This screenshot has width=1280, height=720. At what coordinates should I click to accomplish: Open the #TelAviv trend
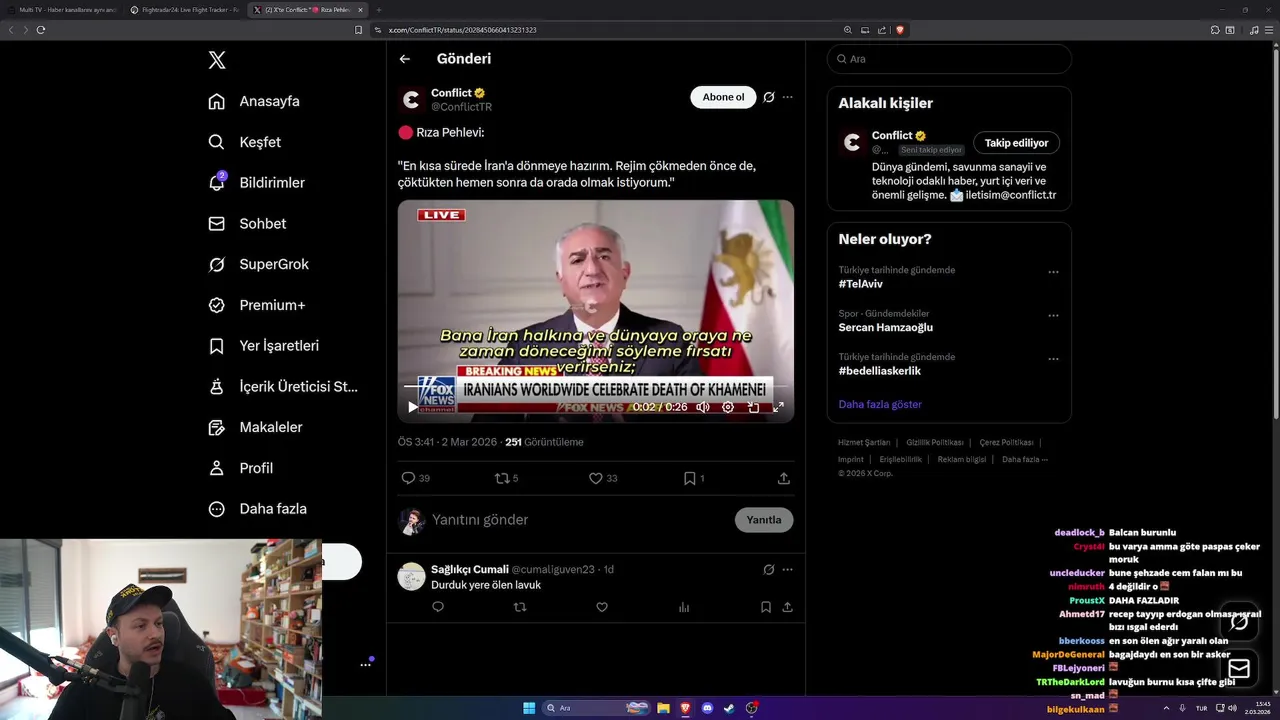861,284
